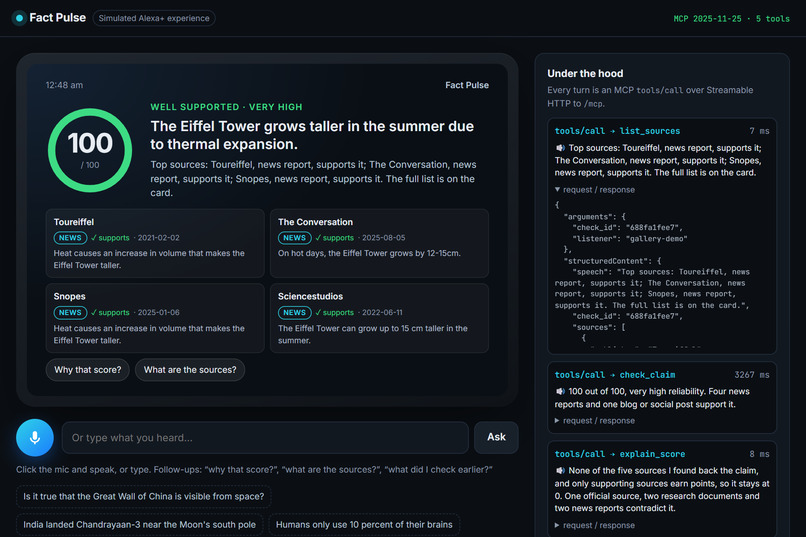Click the 'Why that score?' chip
This screenshot has height=537, width=806.
coord(88,369)
